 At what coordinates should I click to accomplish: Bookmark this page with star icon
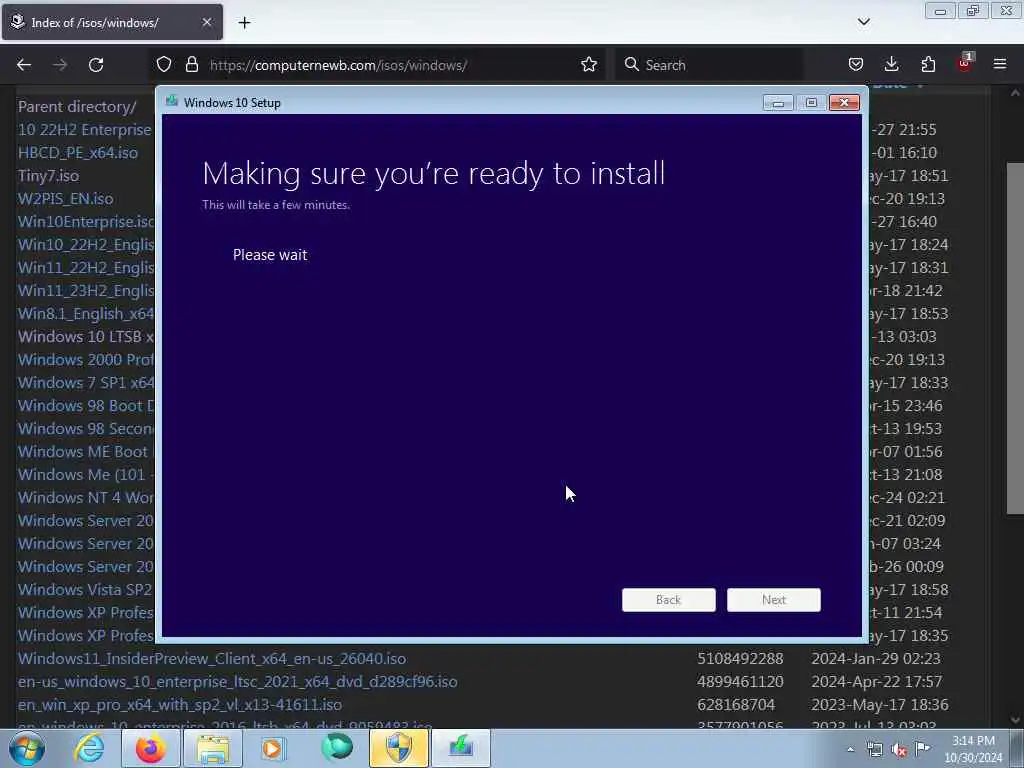tap(589, 64)
